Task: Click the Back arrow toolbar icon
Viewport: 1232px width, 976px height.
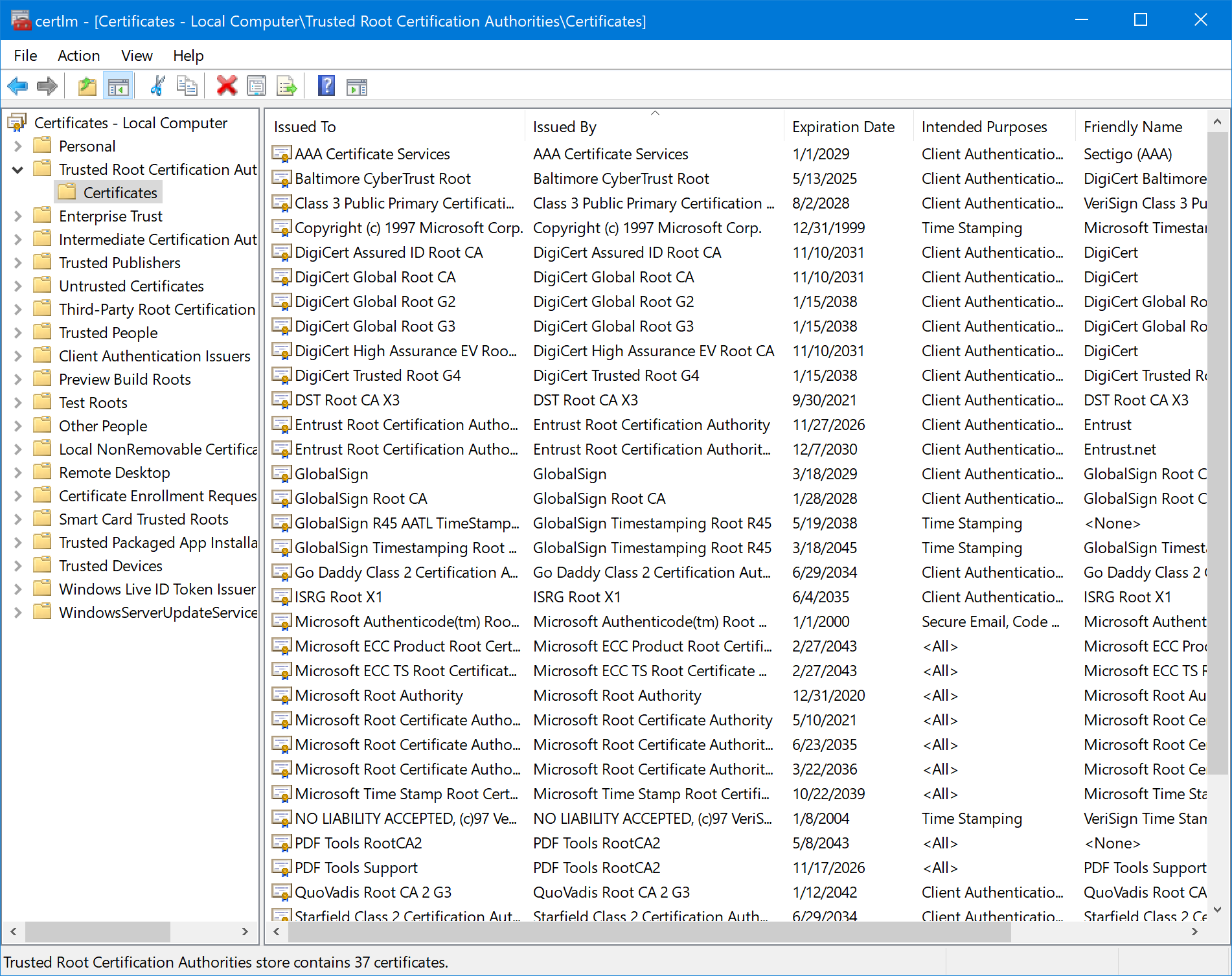Action: point(17,86)
